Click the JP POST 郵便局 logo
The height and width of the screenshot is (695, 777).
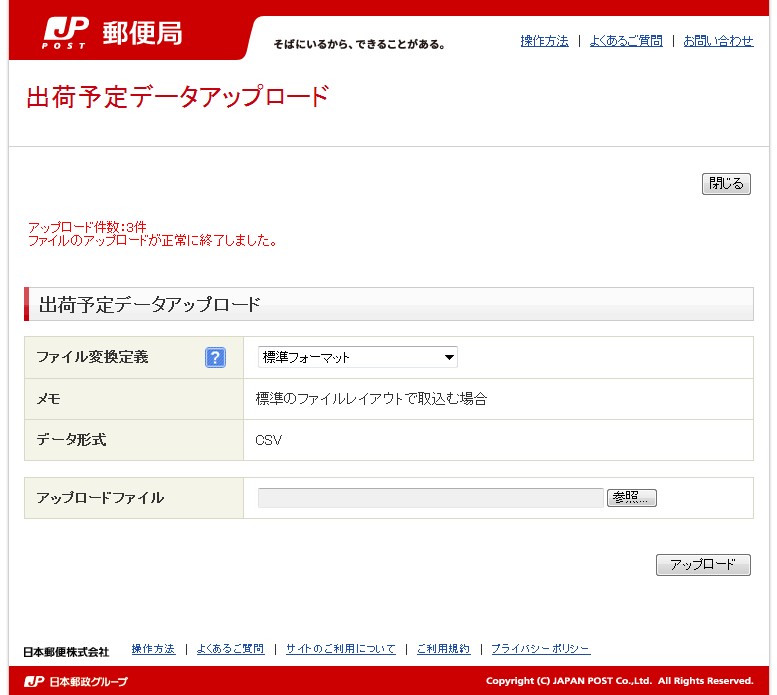[x=112, y=33]
